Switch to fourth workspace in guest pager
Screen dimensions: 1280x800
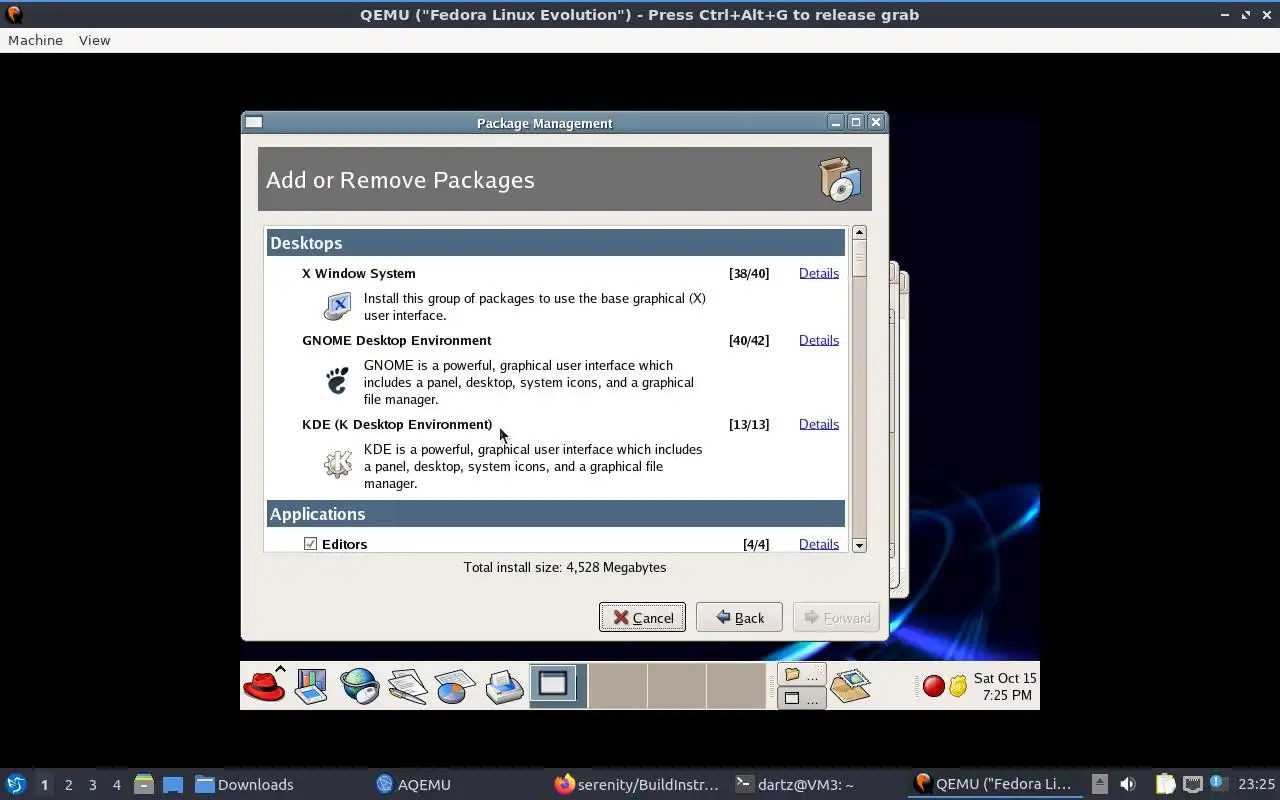[735, 685]
